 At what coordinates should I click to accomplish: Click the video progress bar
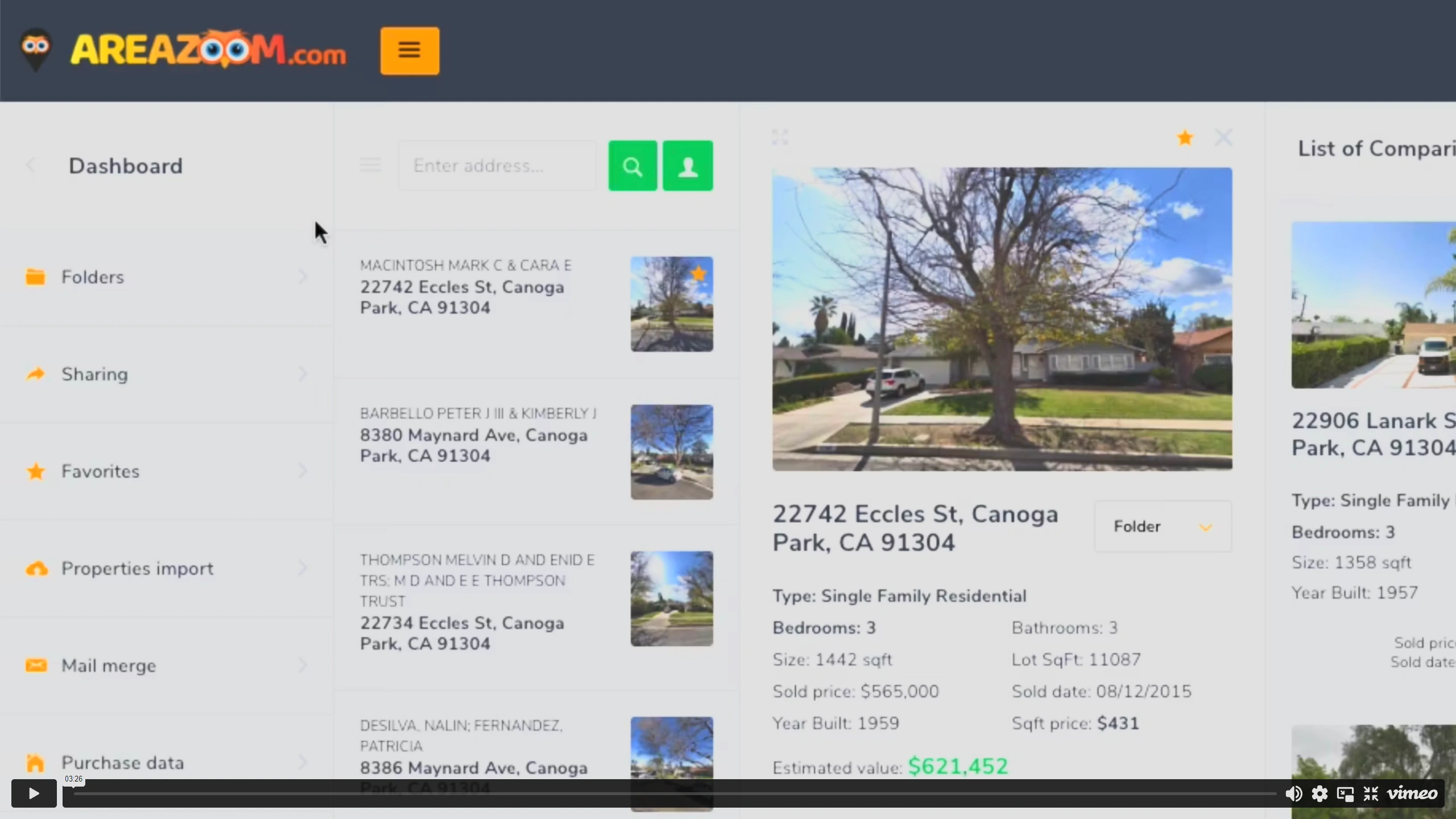pyautogui.click(x=676, y=793)
